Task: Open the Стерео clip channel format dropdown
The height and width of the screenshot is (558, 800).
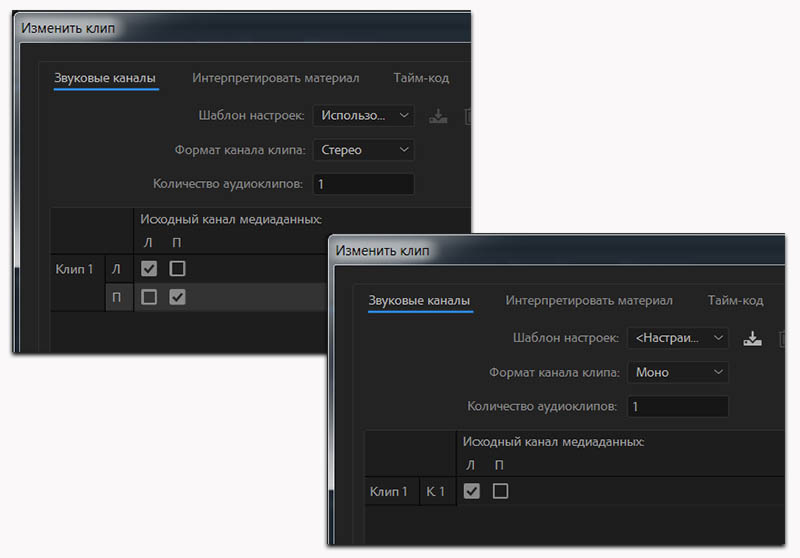Action: [363, 150]
